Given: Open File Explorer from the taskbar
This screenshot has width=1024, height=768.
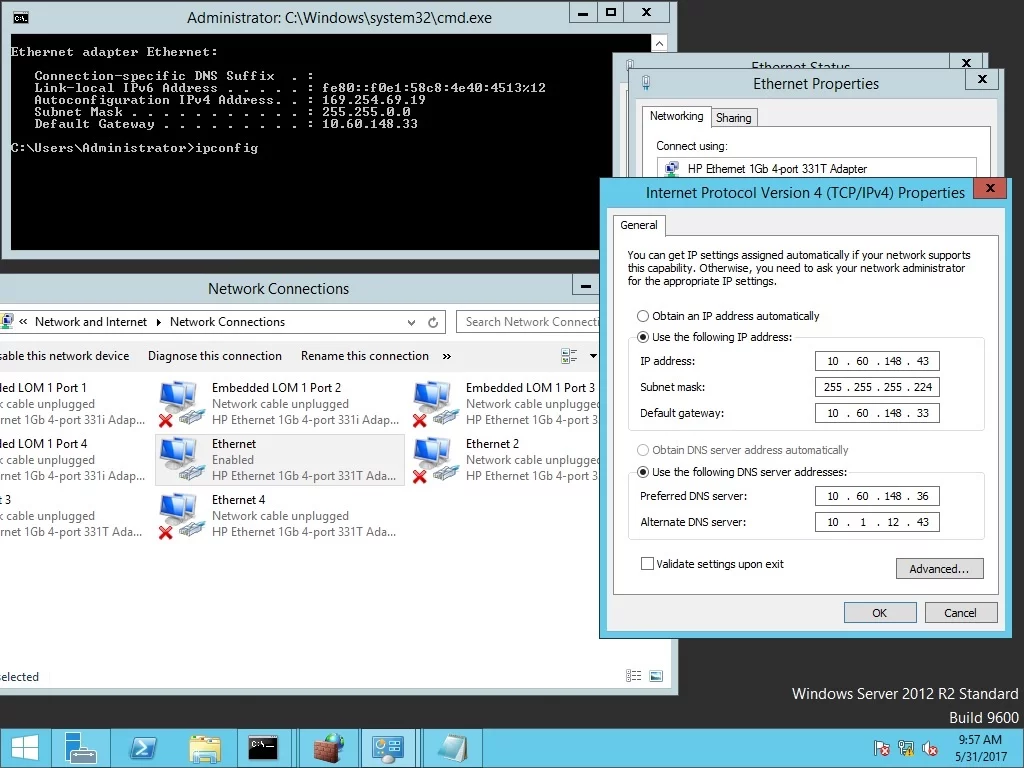Looking at the screenshot, I should (204, 748).
